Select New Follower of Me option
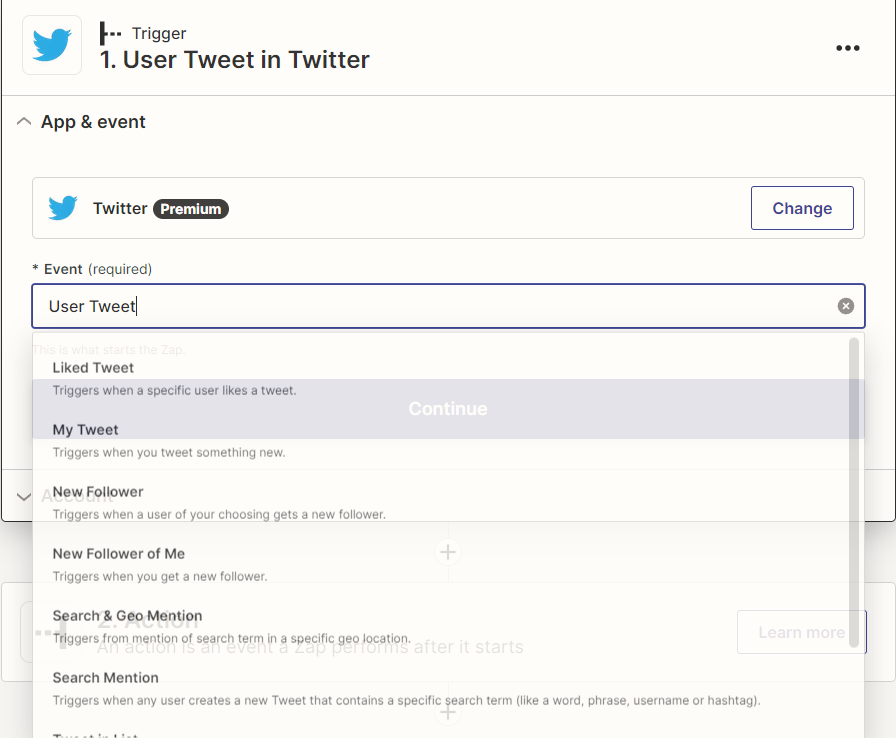896x738 pixels. coord(118,554)
